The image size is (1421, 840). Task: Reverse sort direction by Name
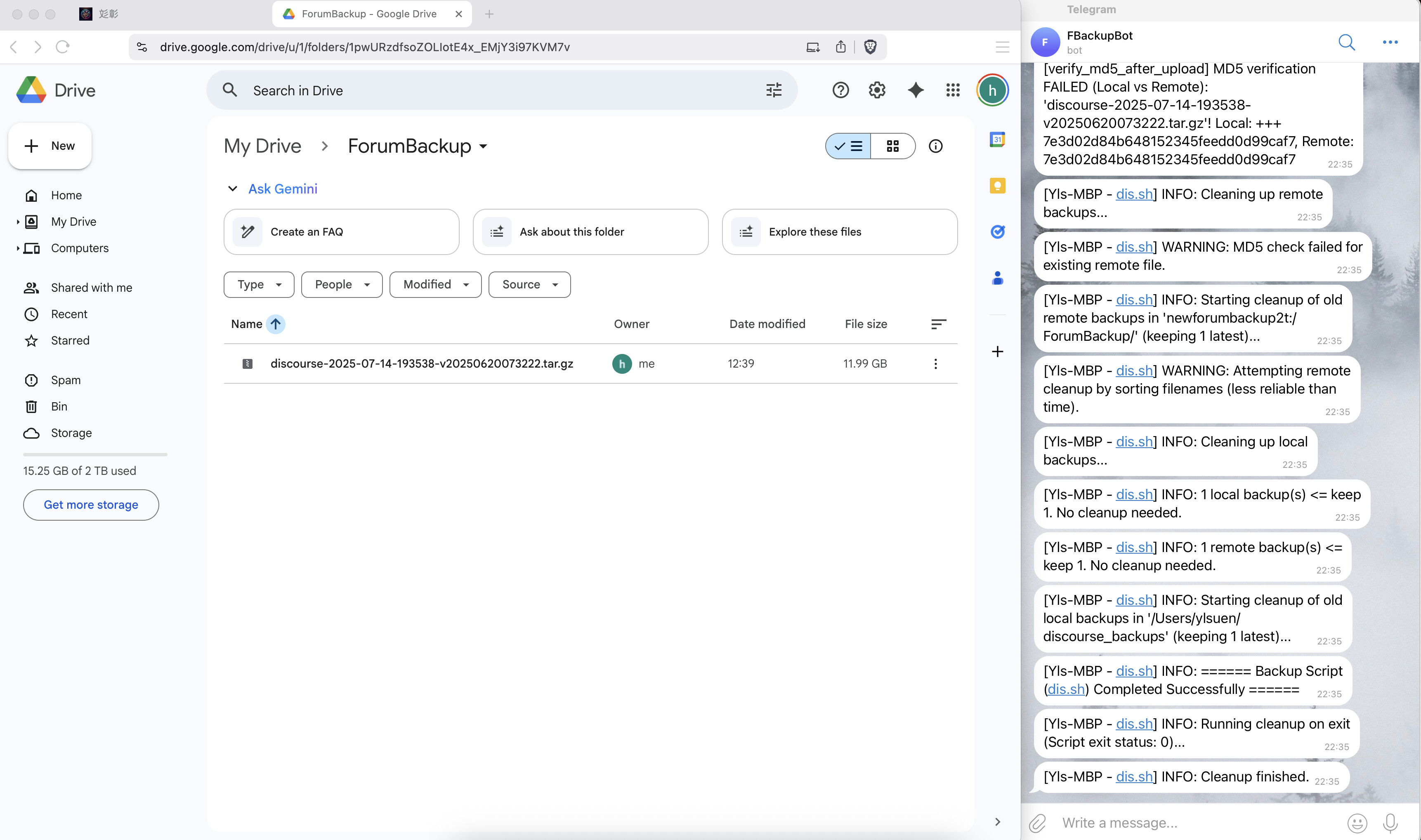click(276, 324)
